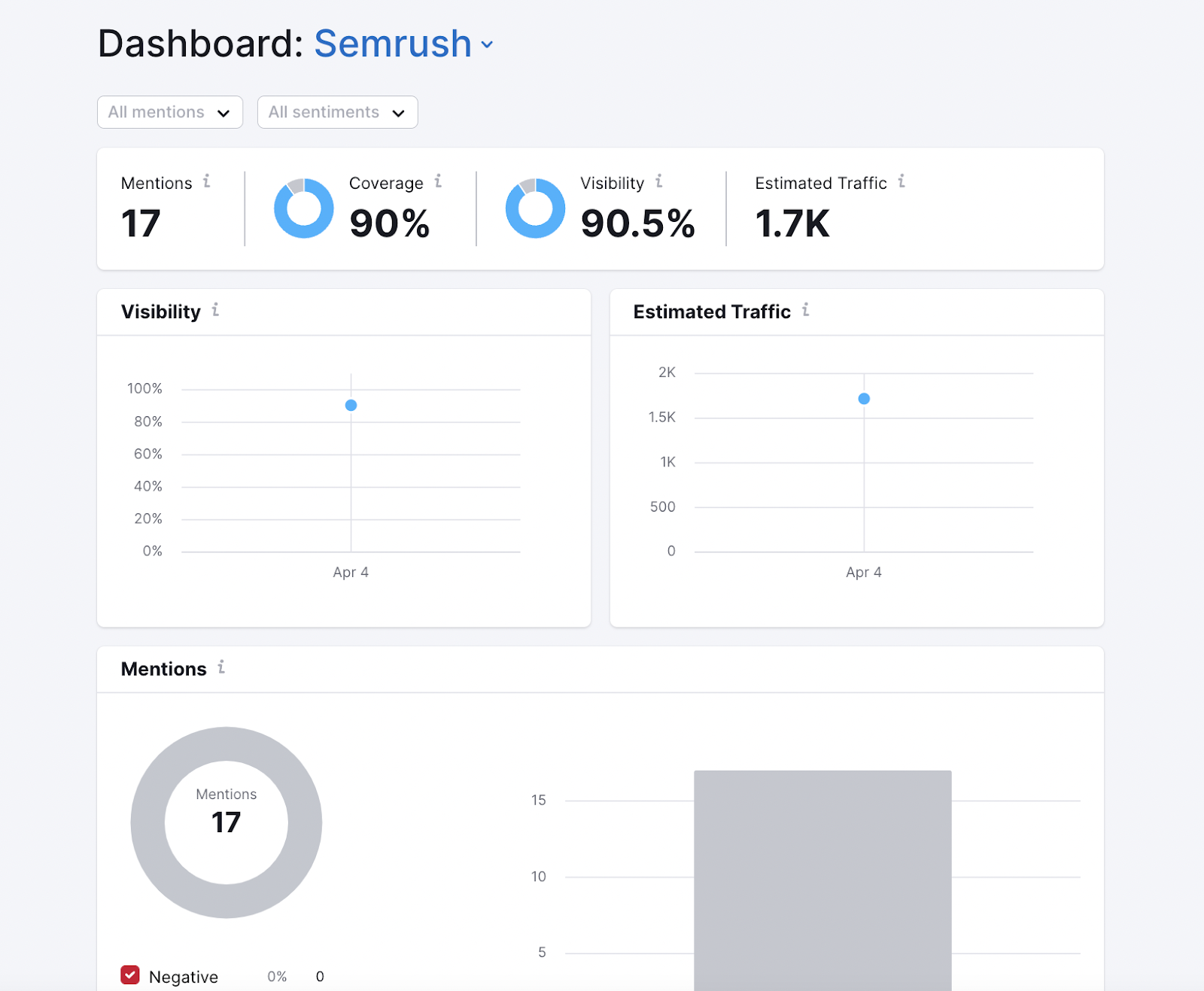Click the Apr 4 point on Visibility chart
The width and height of the screenshot is (1204, 991).
pos(351,406)
